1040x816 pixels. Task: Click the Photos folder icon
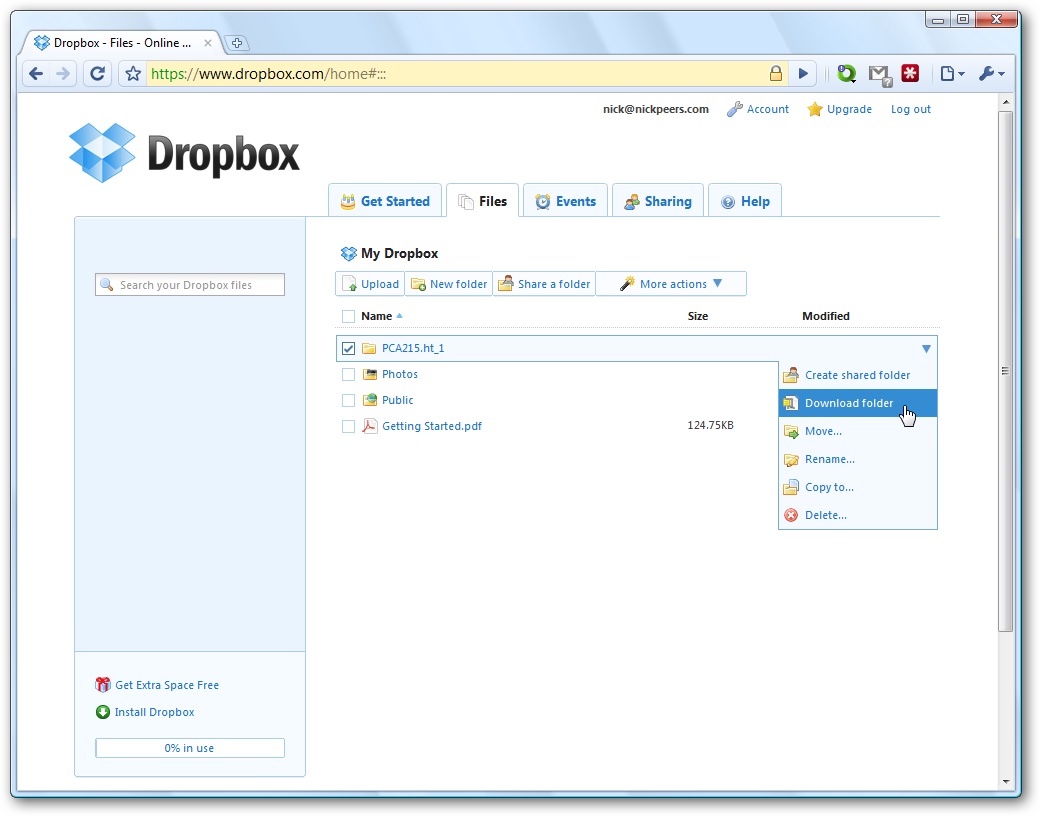click(369, 374)
